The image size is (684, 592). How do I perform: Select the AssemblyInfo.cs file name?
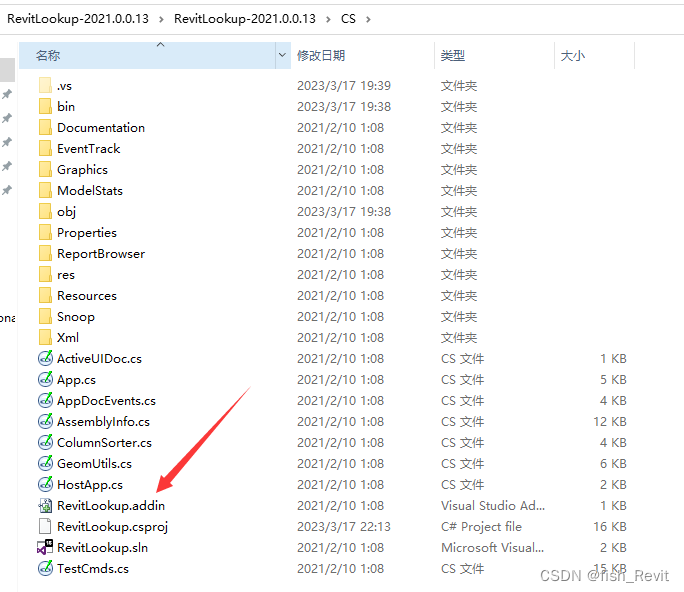[103, 421]
